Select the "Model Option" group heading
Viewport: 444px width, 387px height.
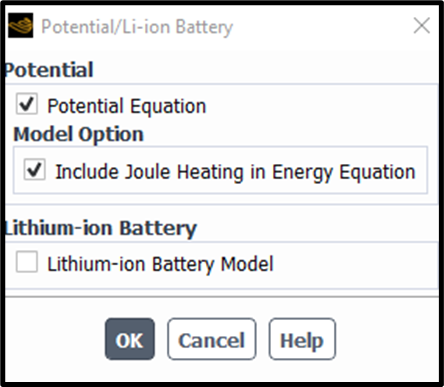point(79,134)
